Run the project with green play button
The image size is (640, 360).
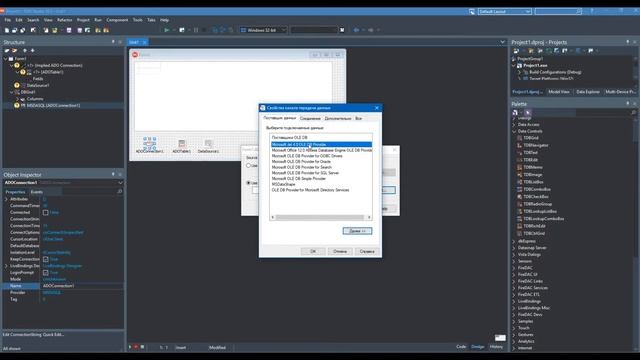click(167, 30)
